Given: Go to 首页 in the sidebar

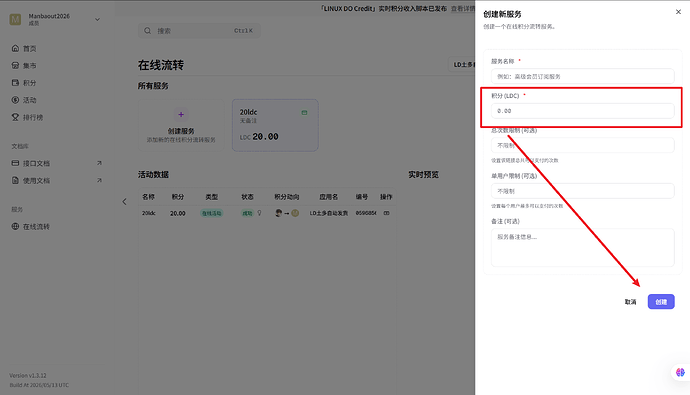Looking at the screenshot, I should click(29, 48).
